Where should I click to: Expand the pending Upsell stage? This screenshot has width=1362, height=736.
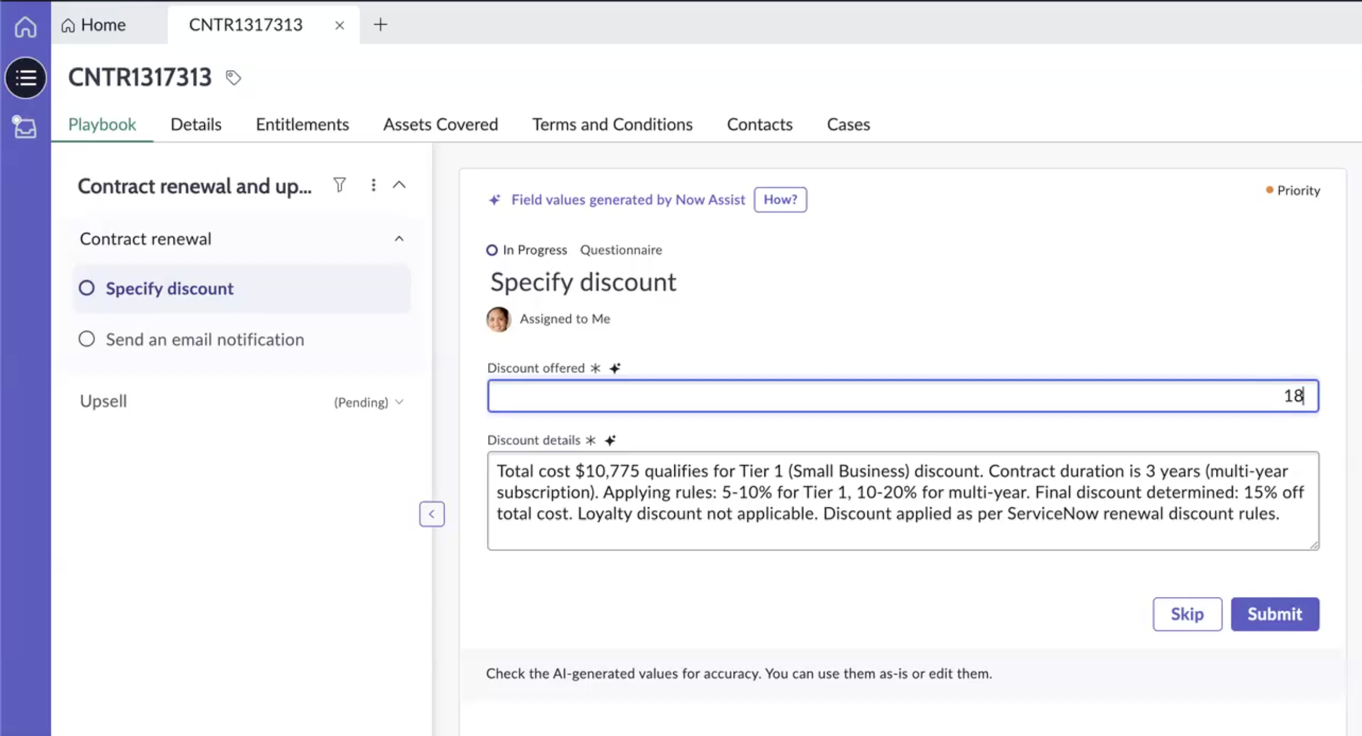pyautogui.click(x=399, y=402)
